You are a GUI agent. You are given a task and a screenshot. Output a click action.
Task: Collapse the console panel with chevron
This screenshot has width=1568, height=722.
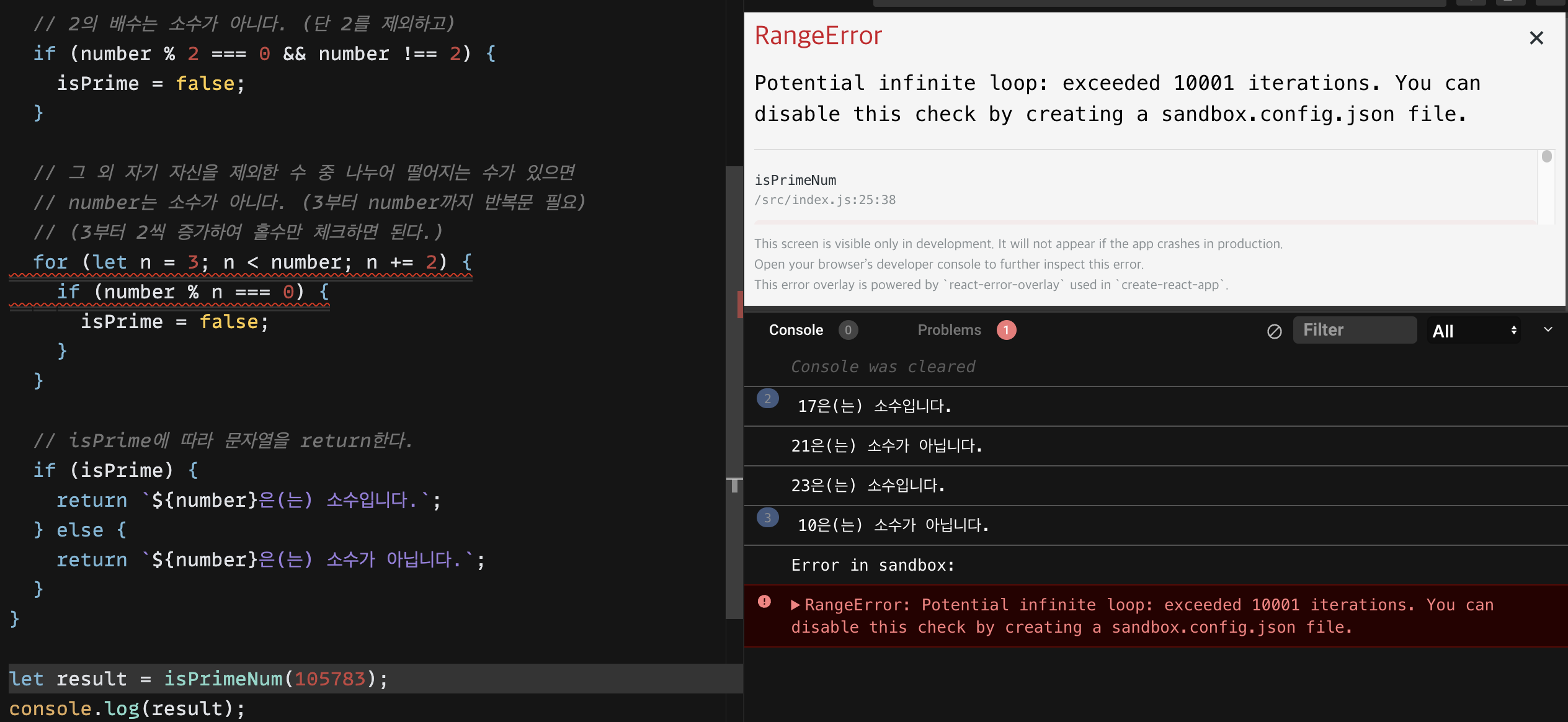tap(1548, 330)
